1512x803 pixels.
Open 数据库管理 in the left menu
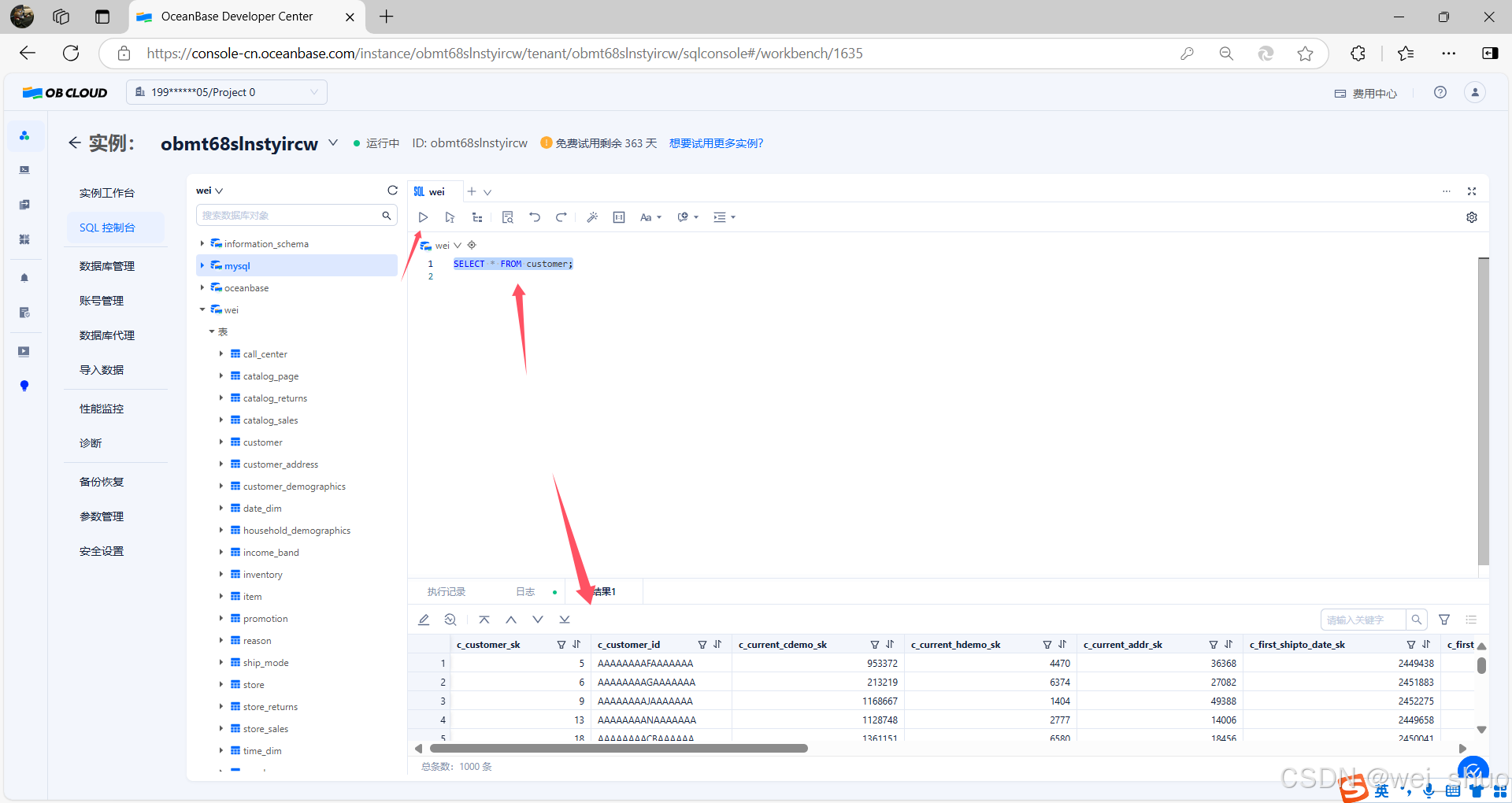[107, 266]
